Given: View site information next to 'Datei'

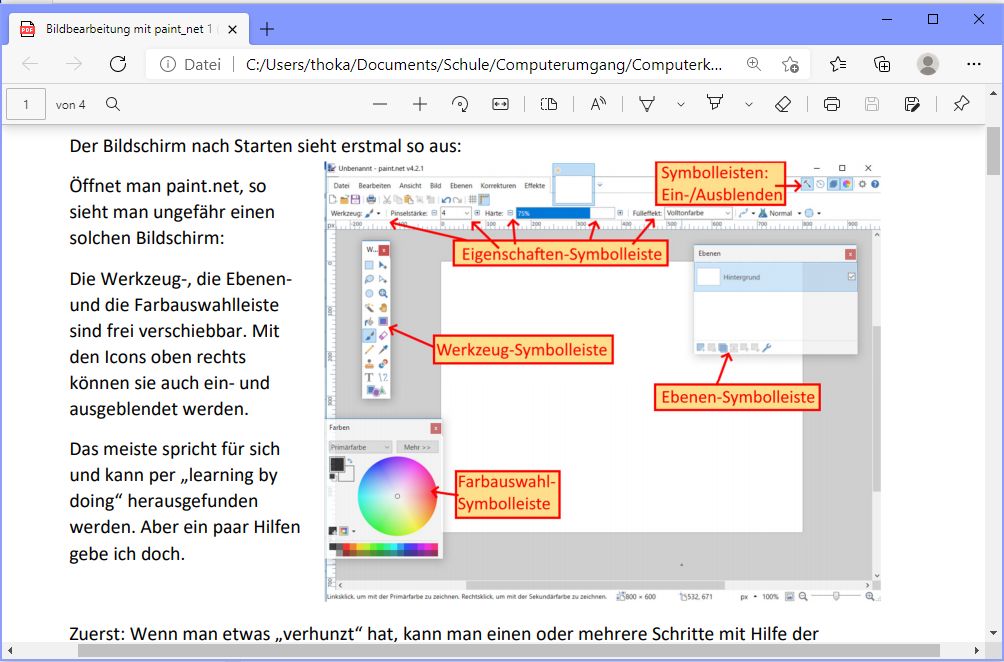Looking at the screenshot, I should (168, 64).
